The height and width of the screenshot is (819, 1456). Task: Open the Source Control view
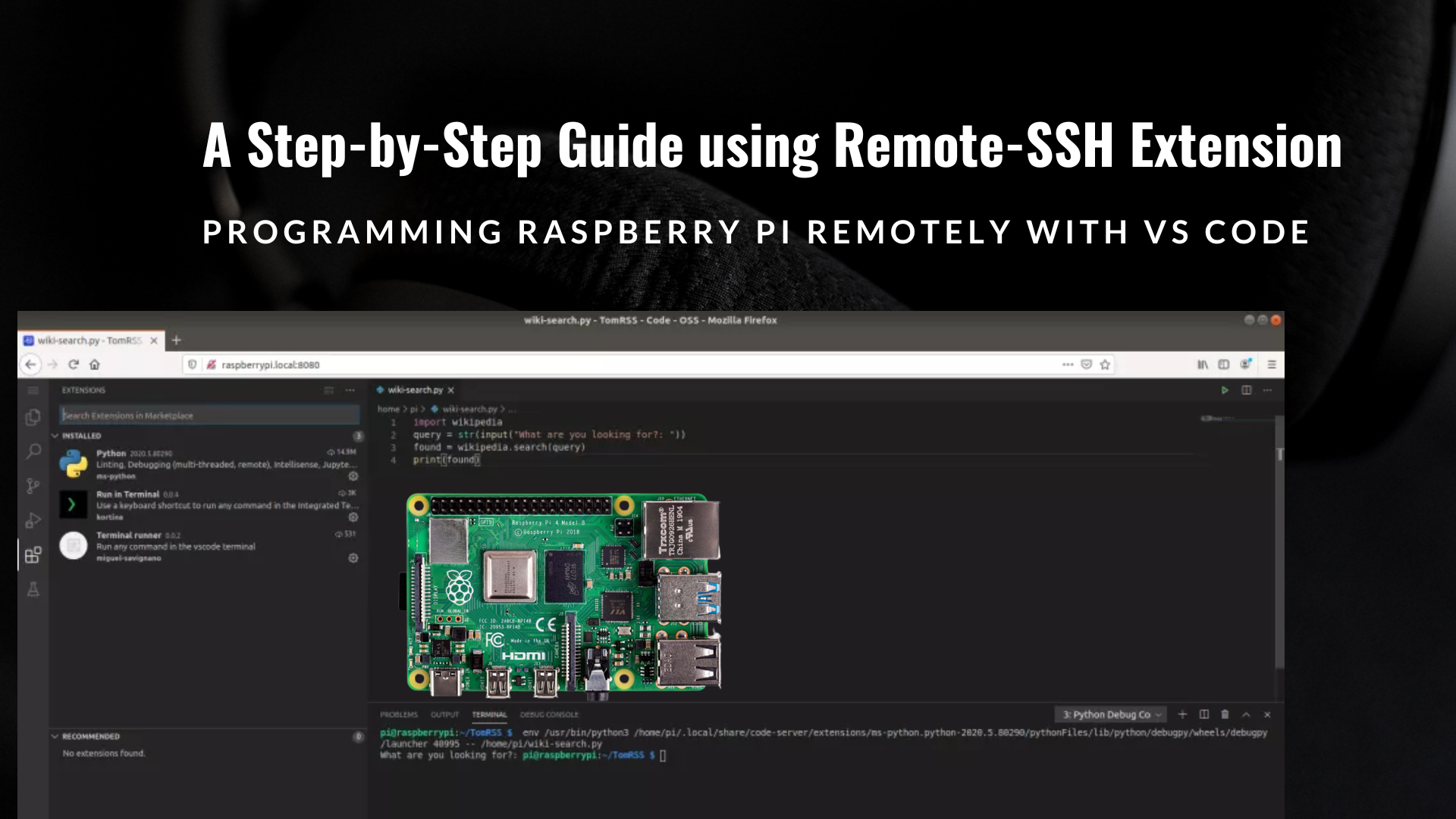pyautogui.click(x=33, y=486)
